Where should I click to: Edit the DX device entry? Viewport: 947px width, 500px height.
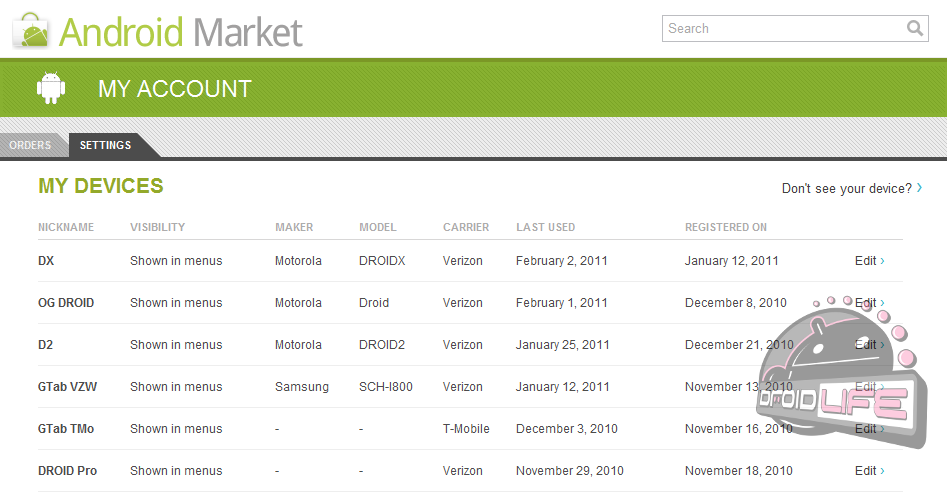868,261
